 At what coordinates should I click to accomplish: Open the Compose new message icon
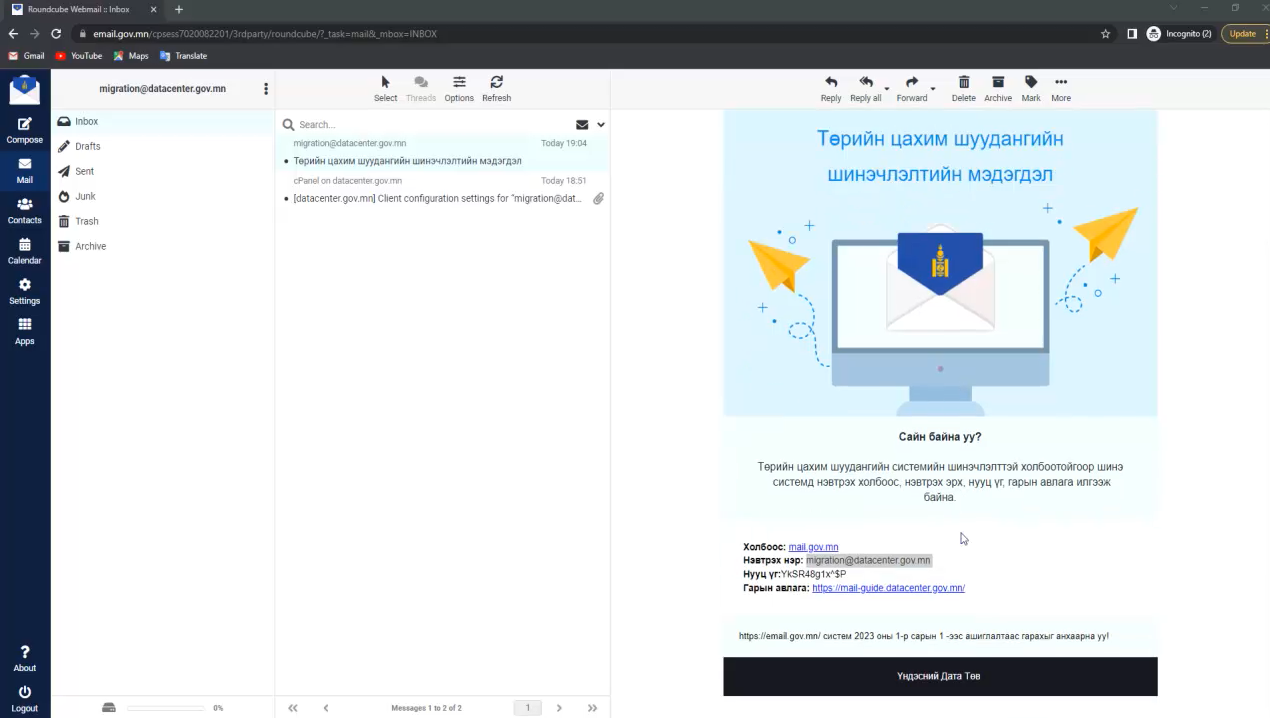click(x=25, y=130)
